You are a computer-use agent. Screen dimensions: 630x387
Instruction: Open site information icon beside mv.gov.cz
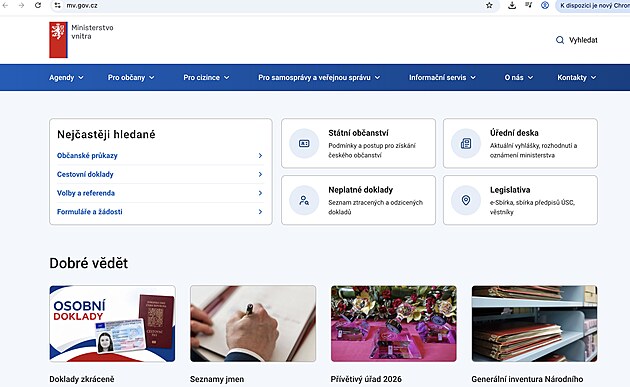pyautogui.click(x=58, y=5)
